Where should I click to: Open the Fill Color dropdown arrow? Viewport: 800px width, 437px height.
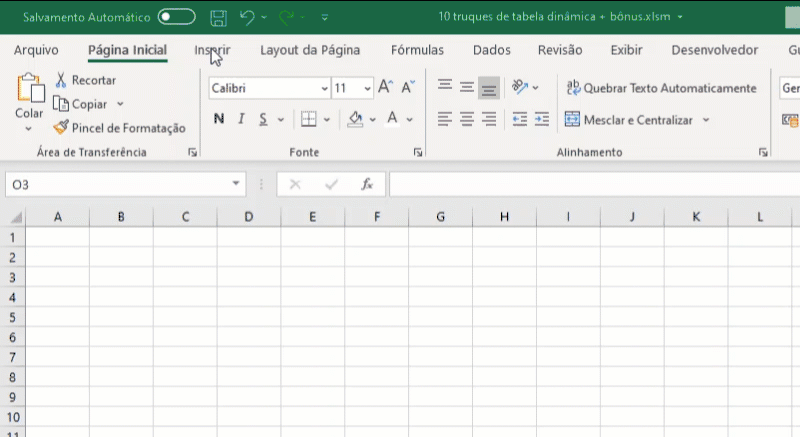[x=372, y=120]
